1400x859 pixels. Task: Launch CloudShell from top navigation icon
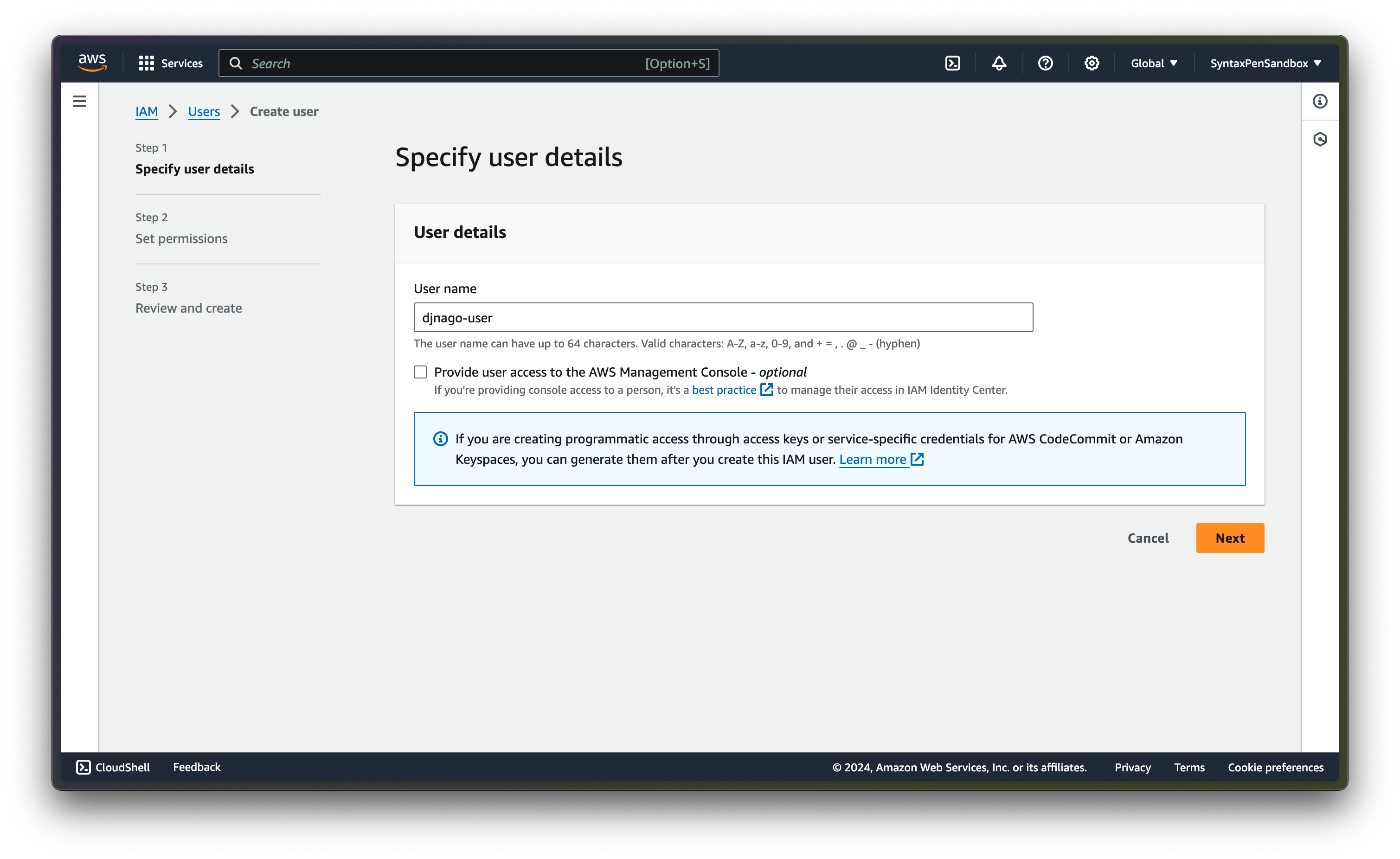(952, 63)
